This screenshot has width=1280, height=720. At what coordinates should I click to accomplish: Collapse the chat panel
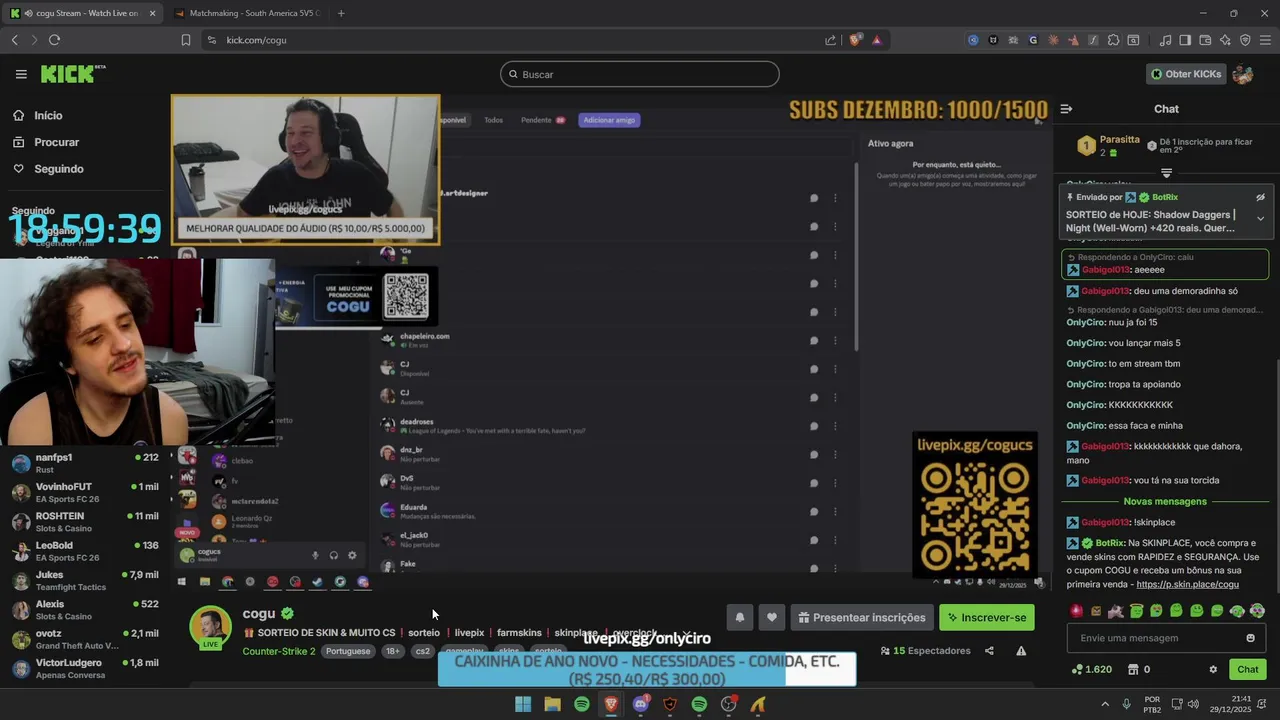pyautogui.click(x=1066, y=109)
